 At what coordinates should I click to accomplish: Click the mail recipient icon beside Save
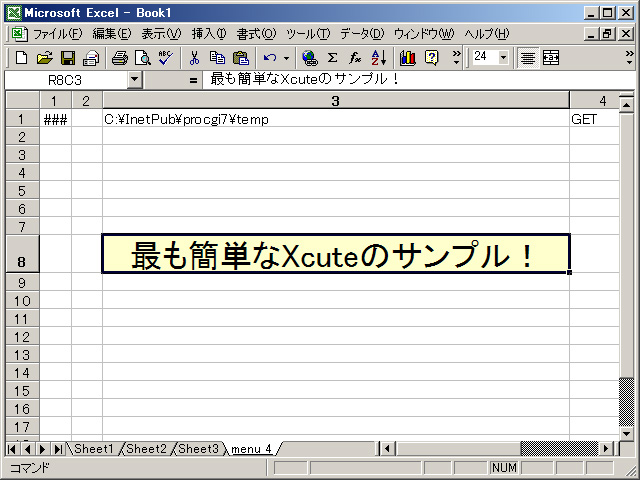click(91, 58)
